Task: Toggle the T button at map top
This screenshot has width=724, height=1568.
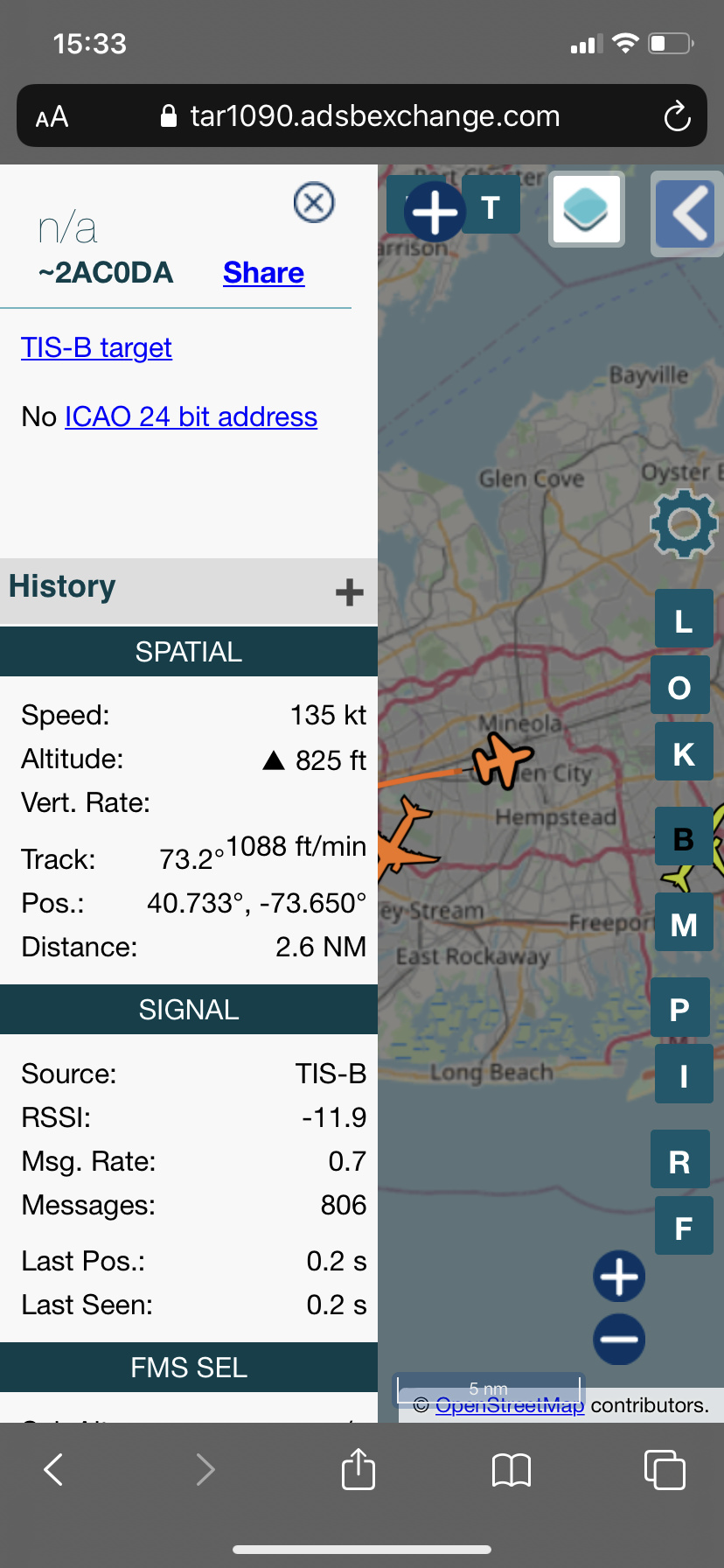Action: point(491,208)
